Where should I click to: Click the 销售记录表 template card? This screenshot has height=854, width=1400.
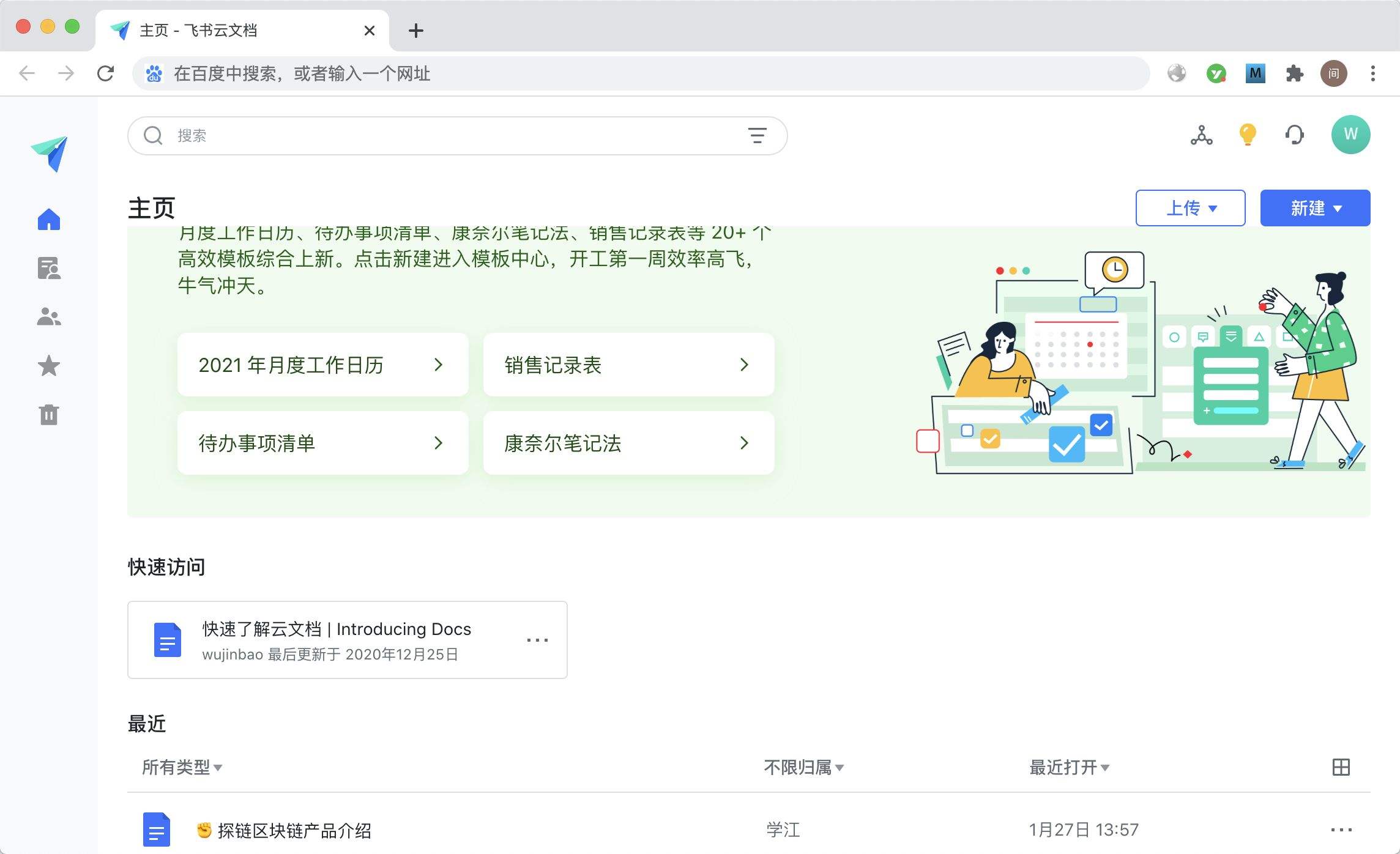[x=627, y=364]
